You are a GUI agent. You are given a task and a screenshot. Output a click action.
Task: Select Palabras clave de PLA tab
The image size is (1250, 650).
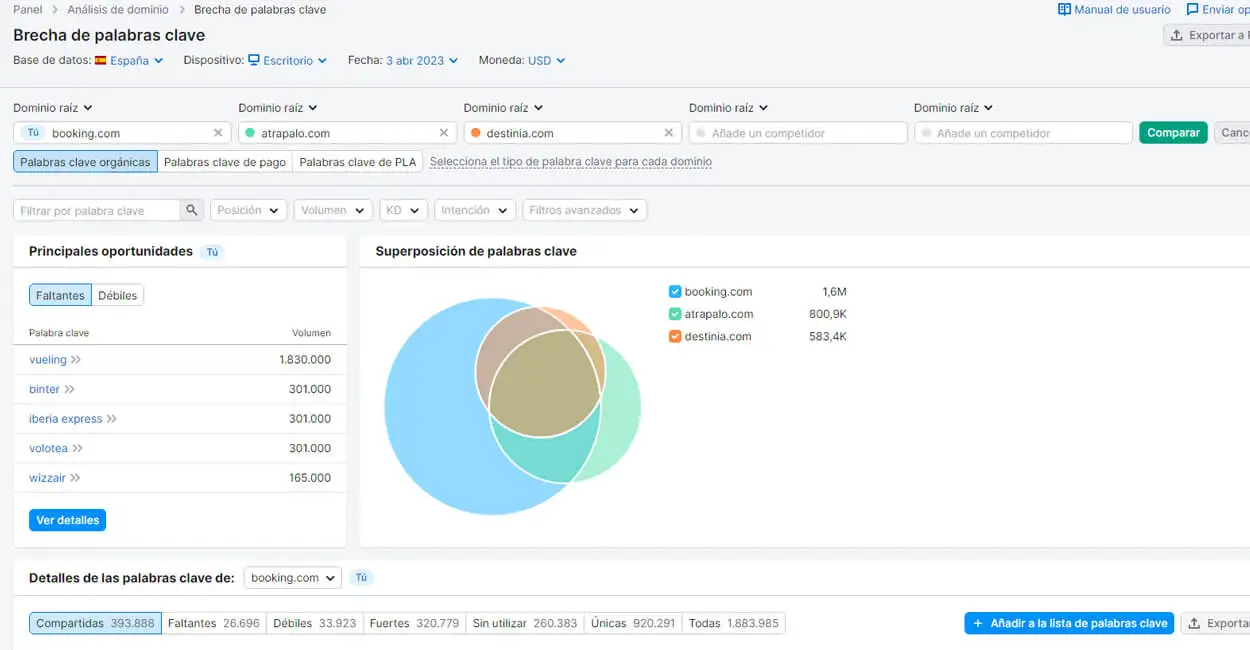click(358, 162)
